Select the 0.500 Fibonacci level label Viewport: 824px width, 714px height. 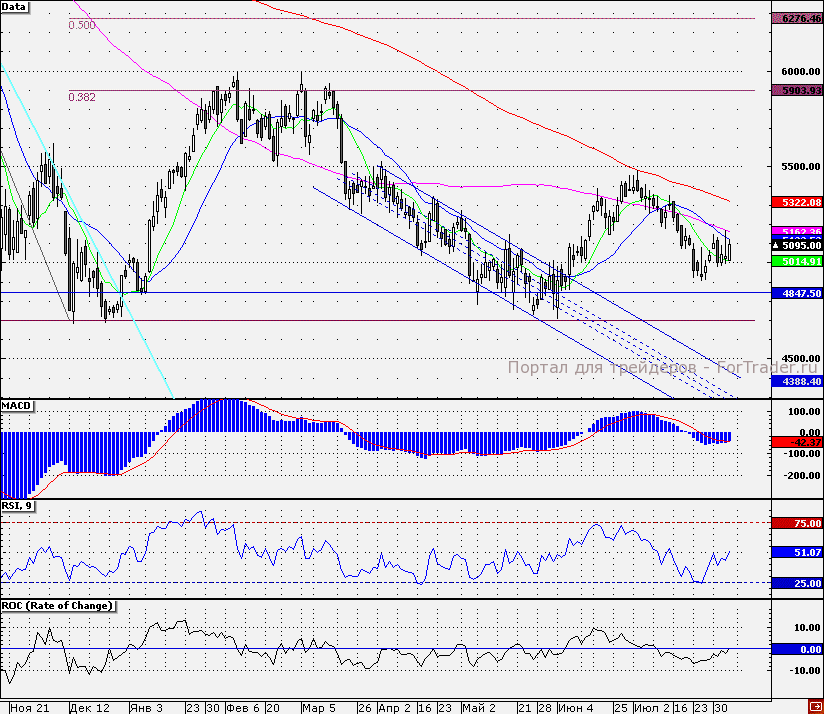[x=82, y=25]
